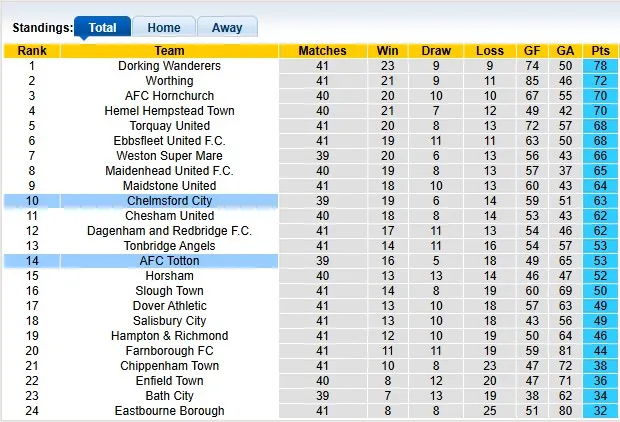Open Maidstone United team link
Screen dimensions: 620x422
169,186
